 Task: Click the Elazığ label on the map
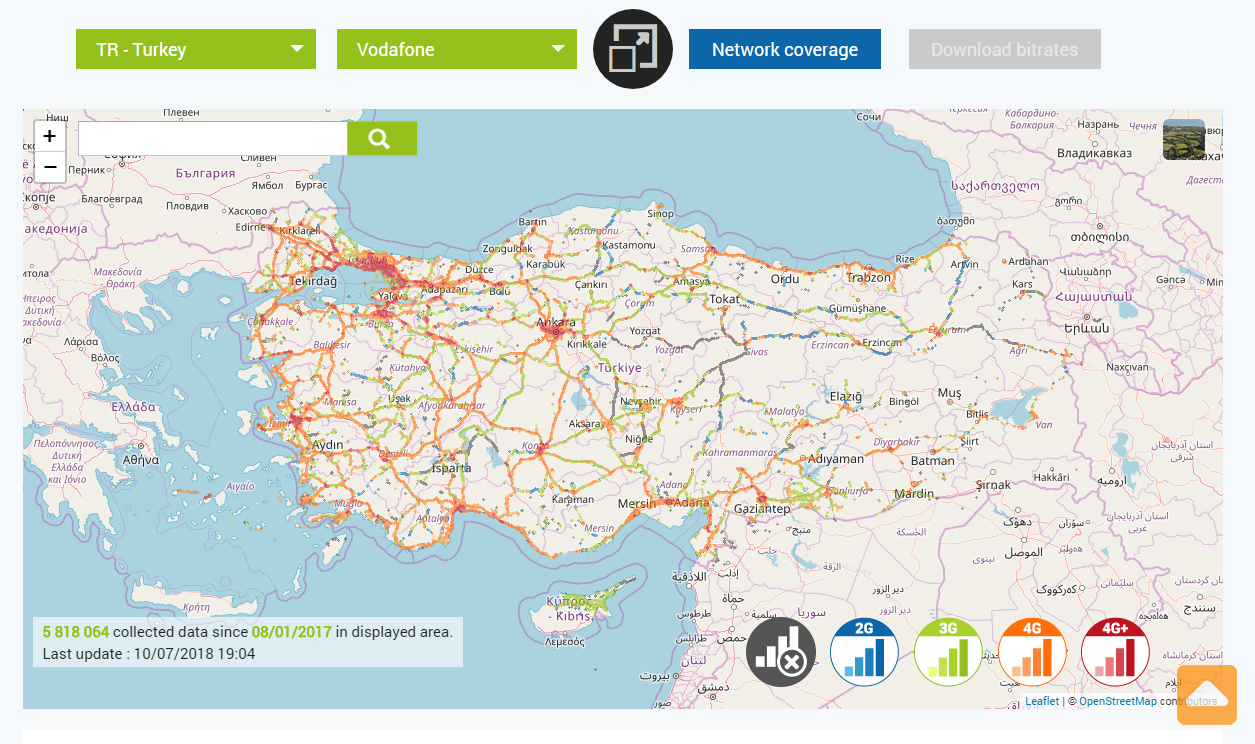(845, 397)
